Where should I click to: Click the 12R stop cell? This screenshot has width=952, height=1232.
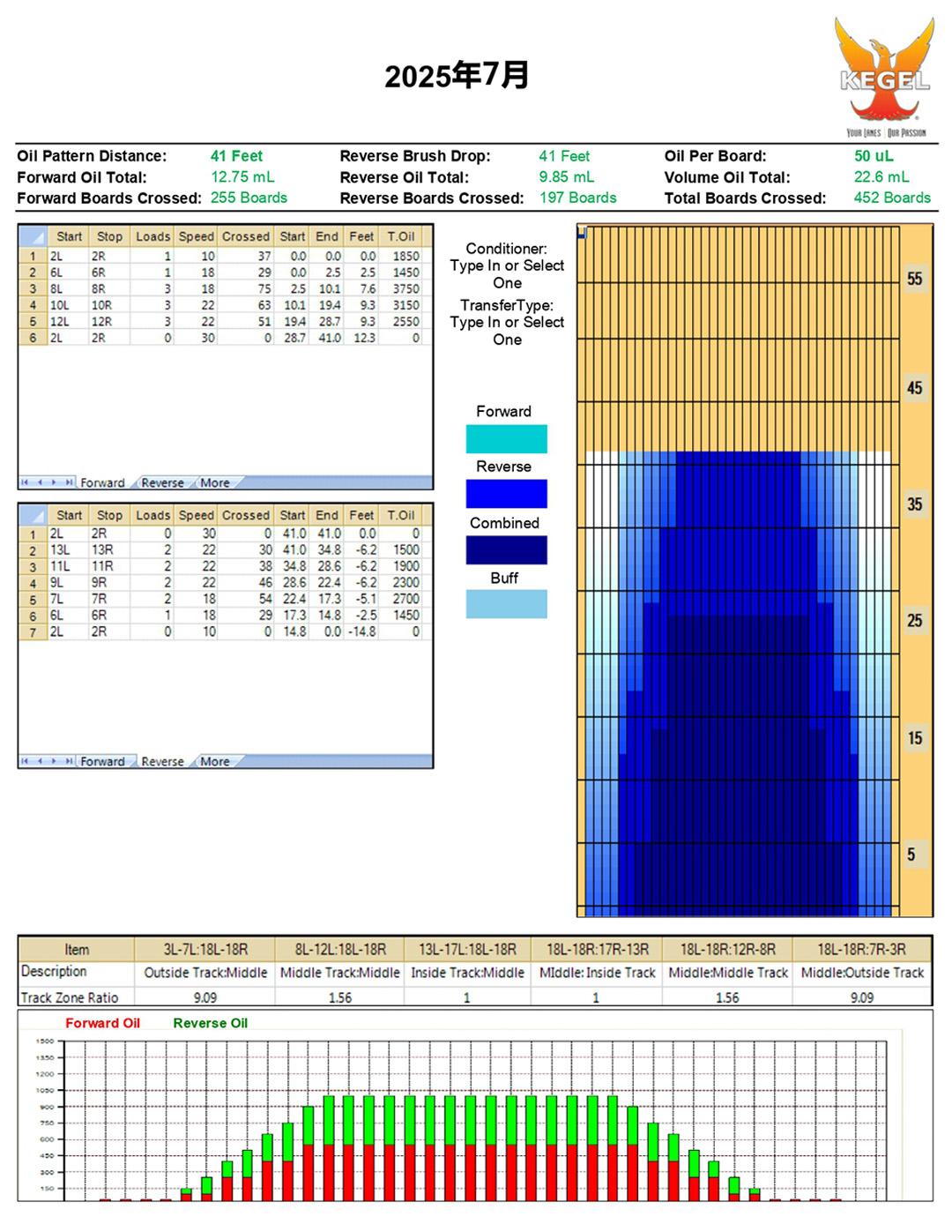109,322
